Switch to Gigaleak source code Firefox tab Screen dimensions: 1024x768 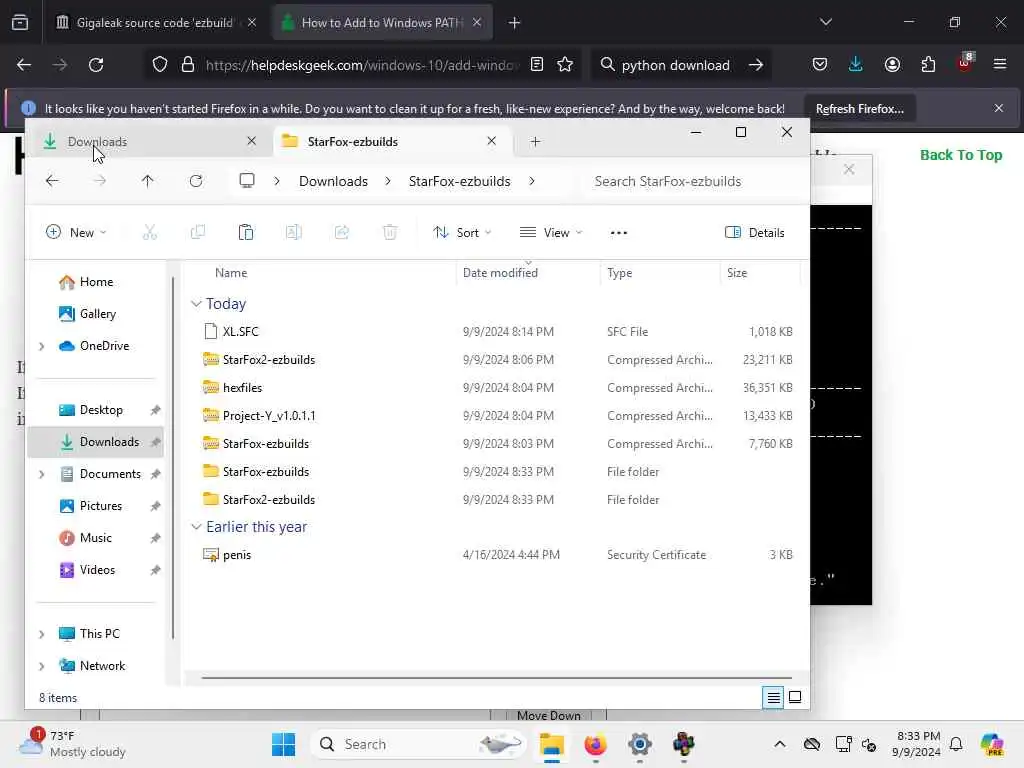(x=155, y=23)
